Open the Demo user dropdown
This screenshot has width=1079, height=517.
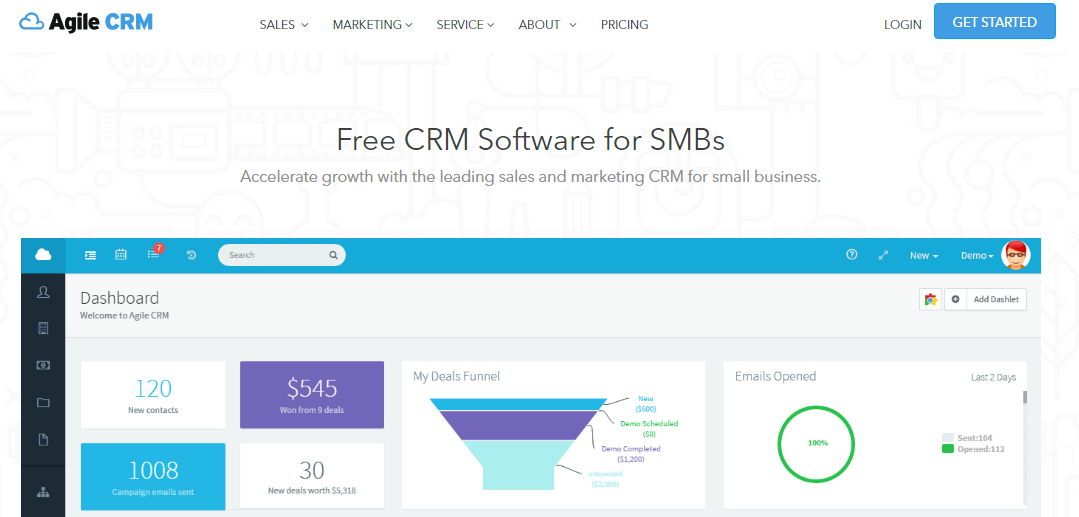coord(977,256)
